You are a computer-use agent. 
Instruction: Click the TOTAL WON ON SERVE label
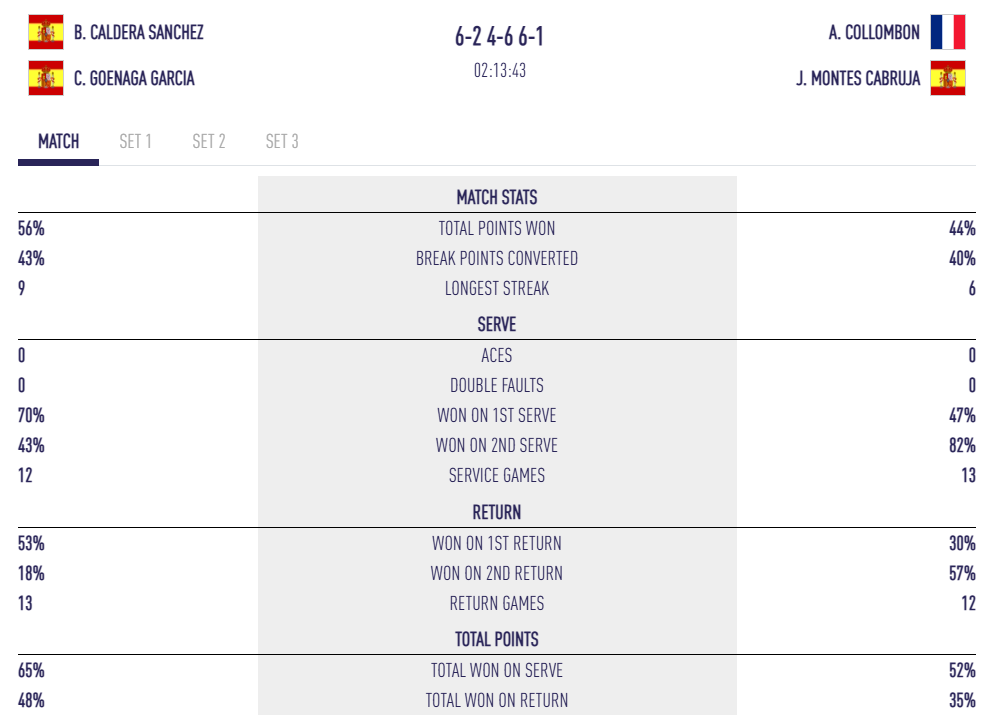click(x=497, y=670)
